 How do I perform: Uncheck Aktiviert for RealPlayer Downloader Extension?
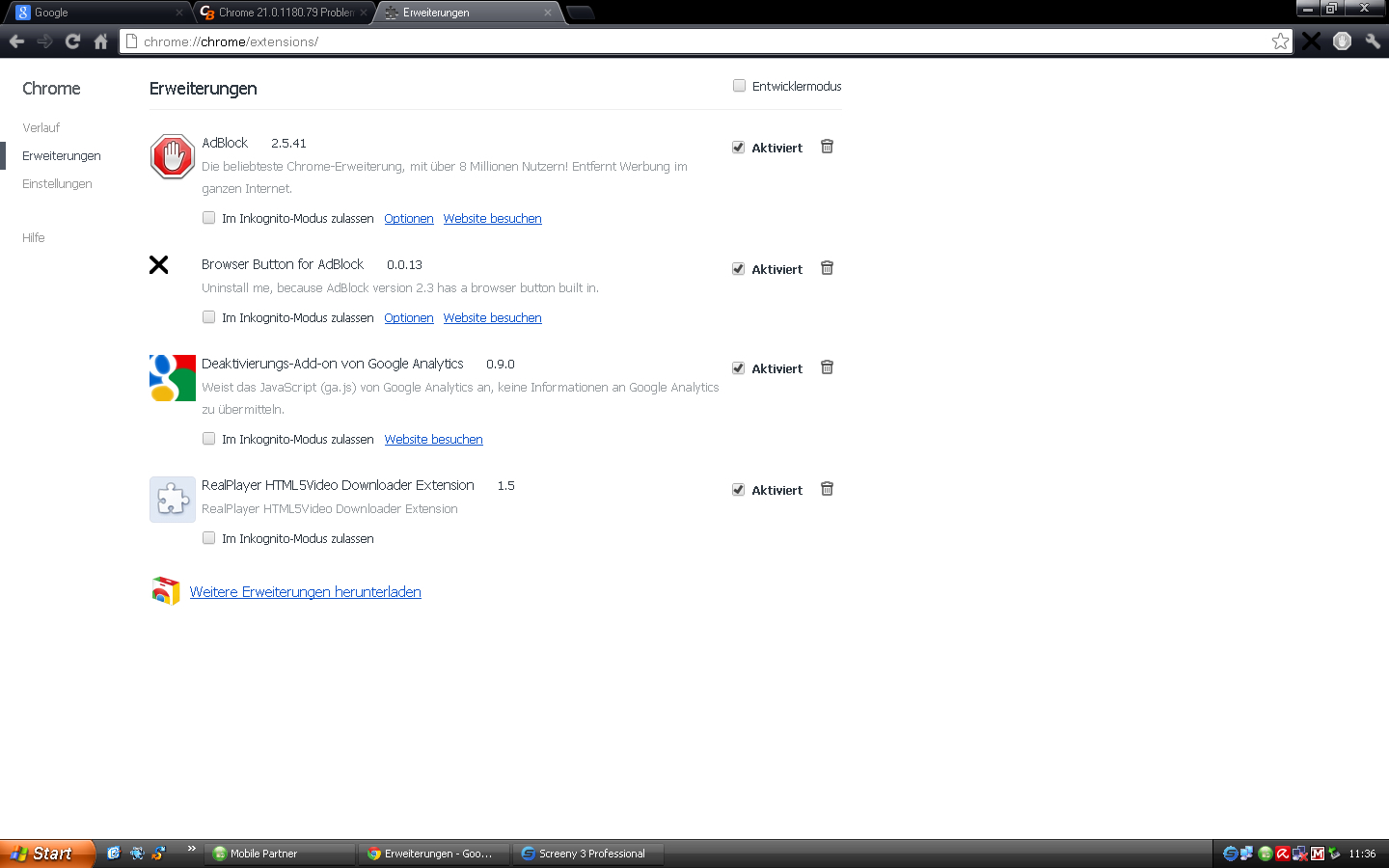click(x=739, y=490)
